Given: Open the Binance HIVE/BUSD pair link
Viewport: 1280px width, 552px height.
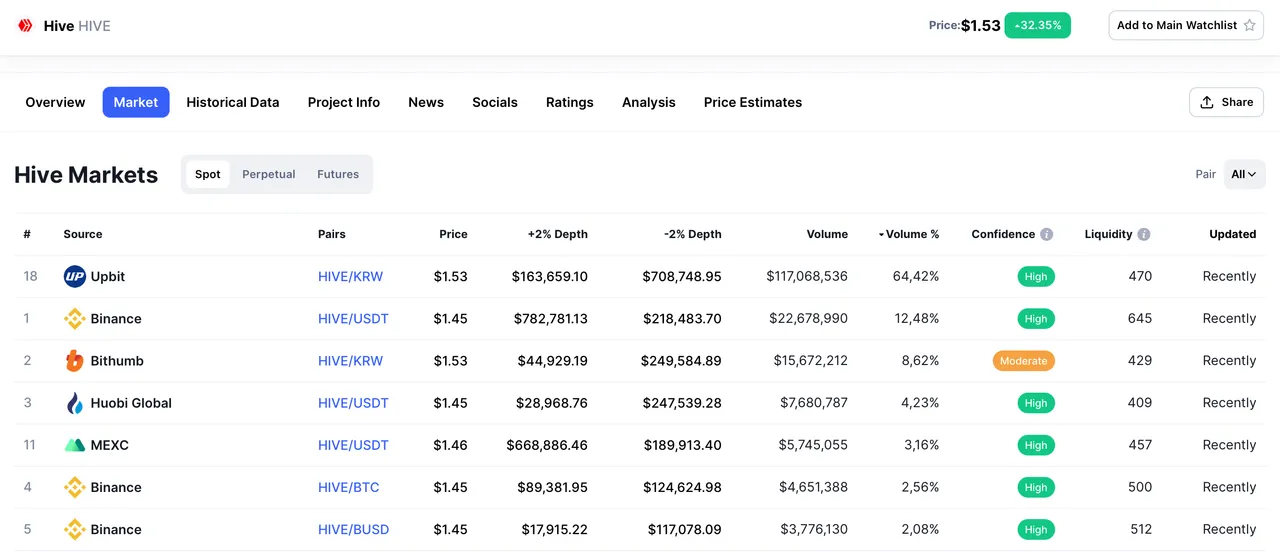Looking at the screenshot, I should click(x=353, y=530).
